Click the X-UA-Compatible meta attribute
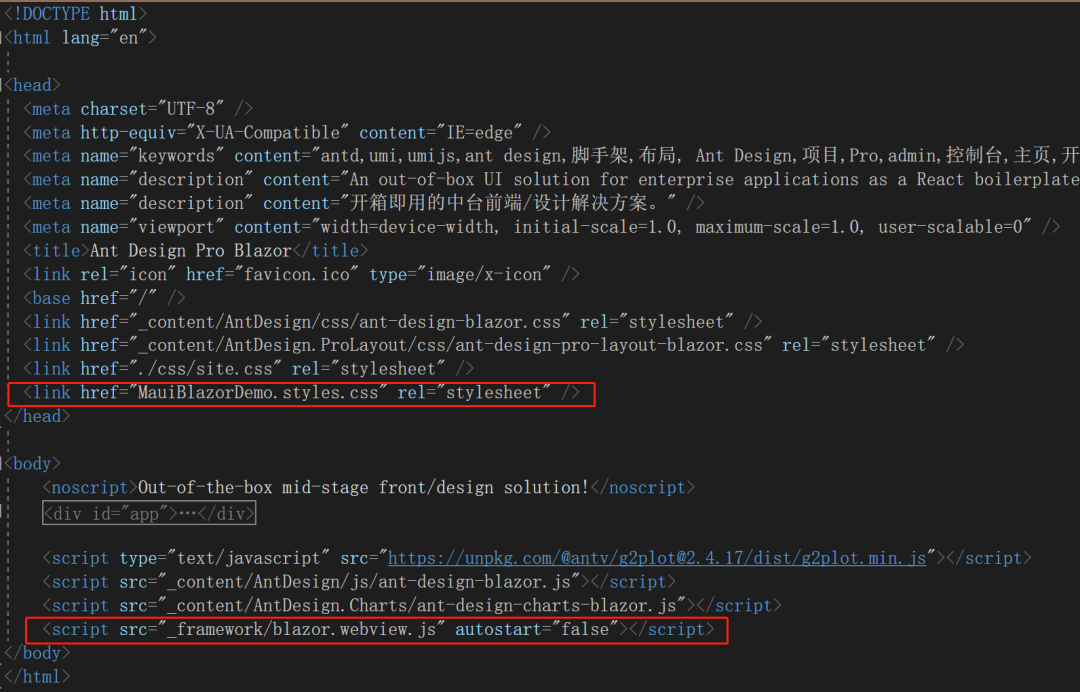Image resolution: width=1080 pixels, height=692 pixels. tap(256, 132)
